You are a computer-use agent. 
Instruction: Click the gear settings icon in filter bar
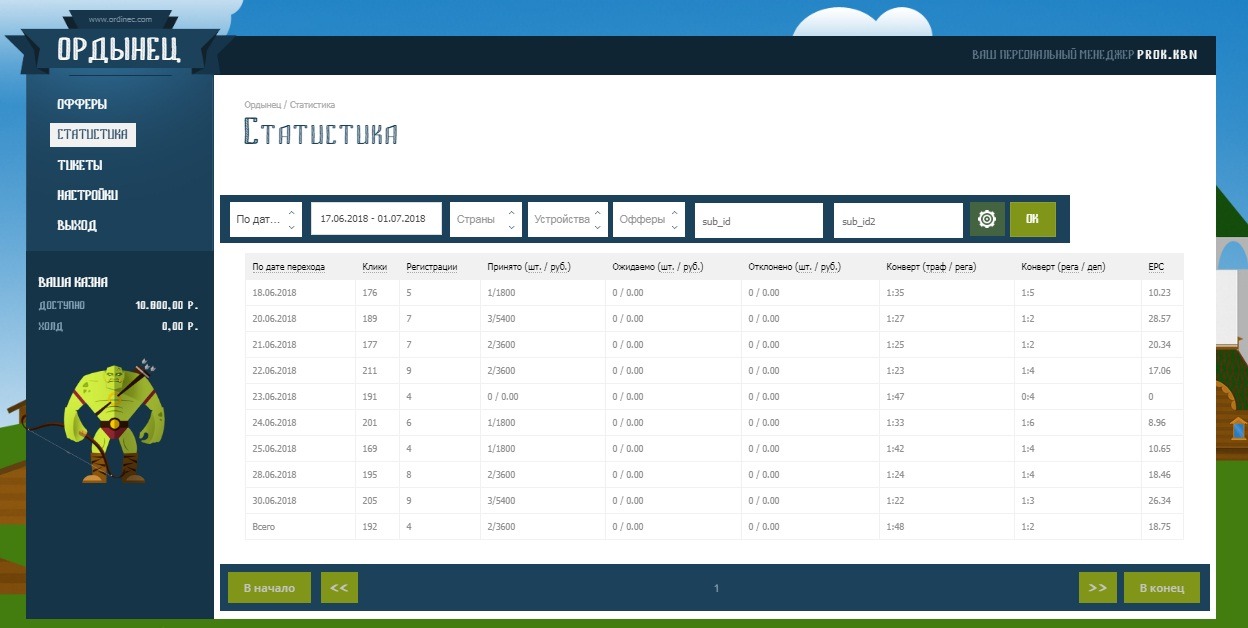[987, 219]
